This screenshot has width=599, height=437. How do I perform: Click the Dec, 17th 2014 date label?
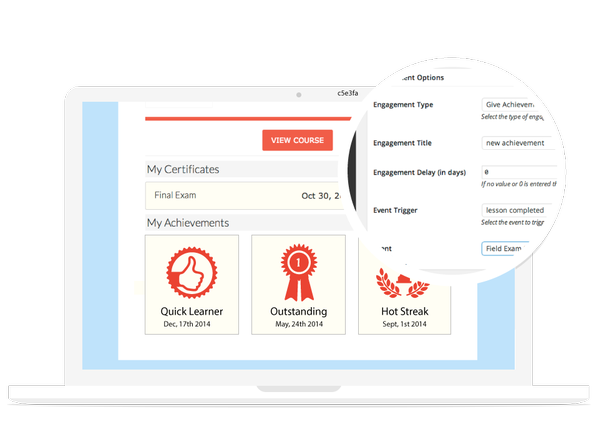(x=187, y=324)
